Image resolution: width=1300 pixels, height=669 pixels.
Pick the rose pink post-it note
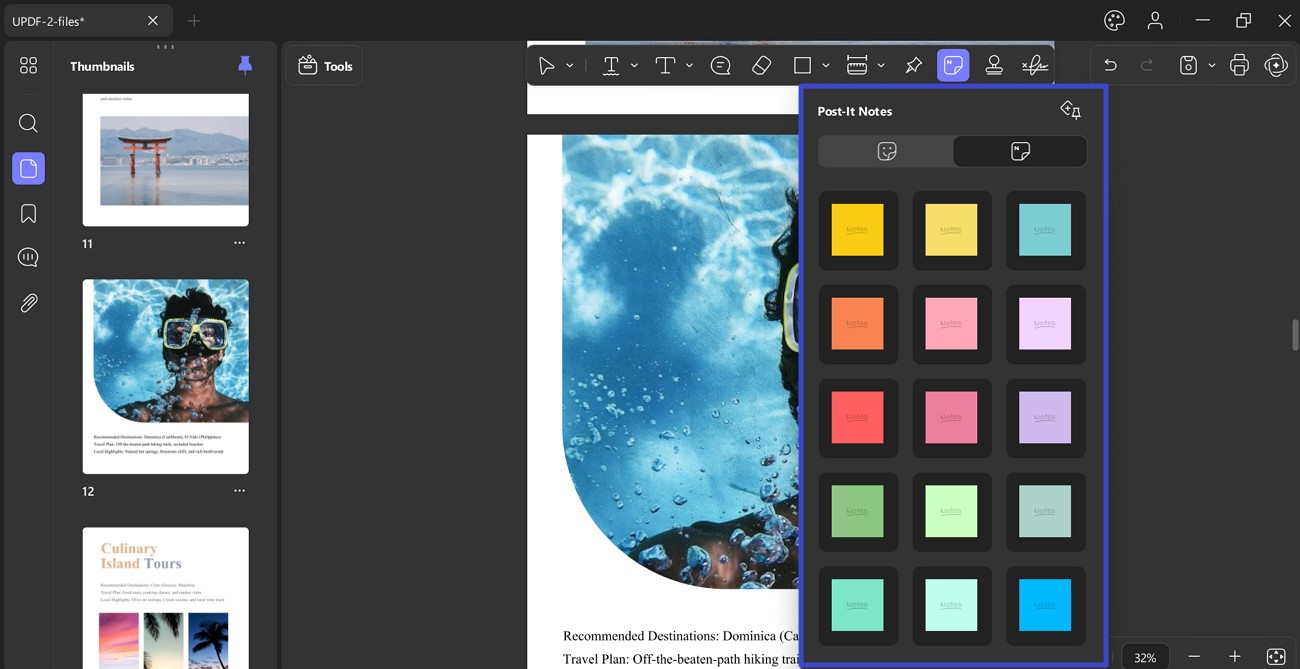coord(951,417)
